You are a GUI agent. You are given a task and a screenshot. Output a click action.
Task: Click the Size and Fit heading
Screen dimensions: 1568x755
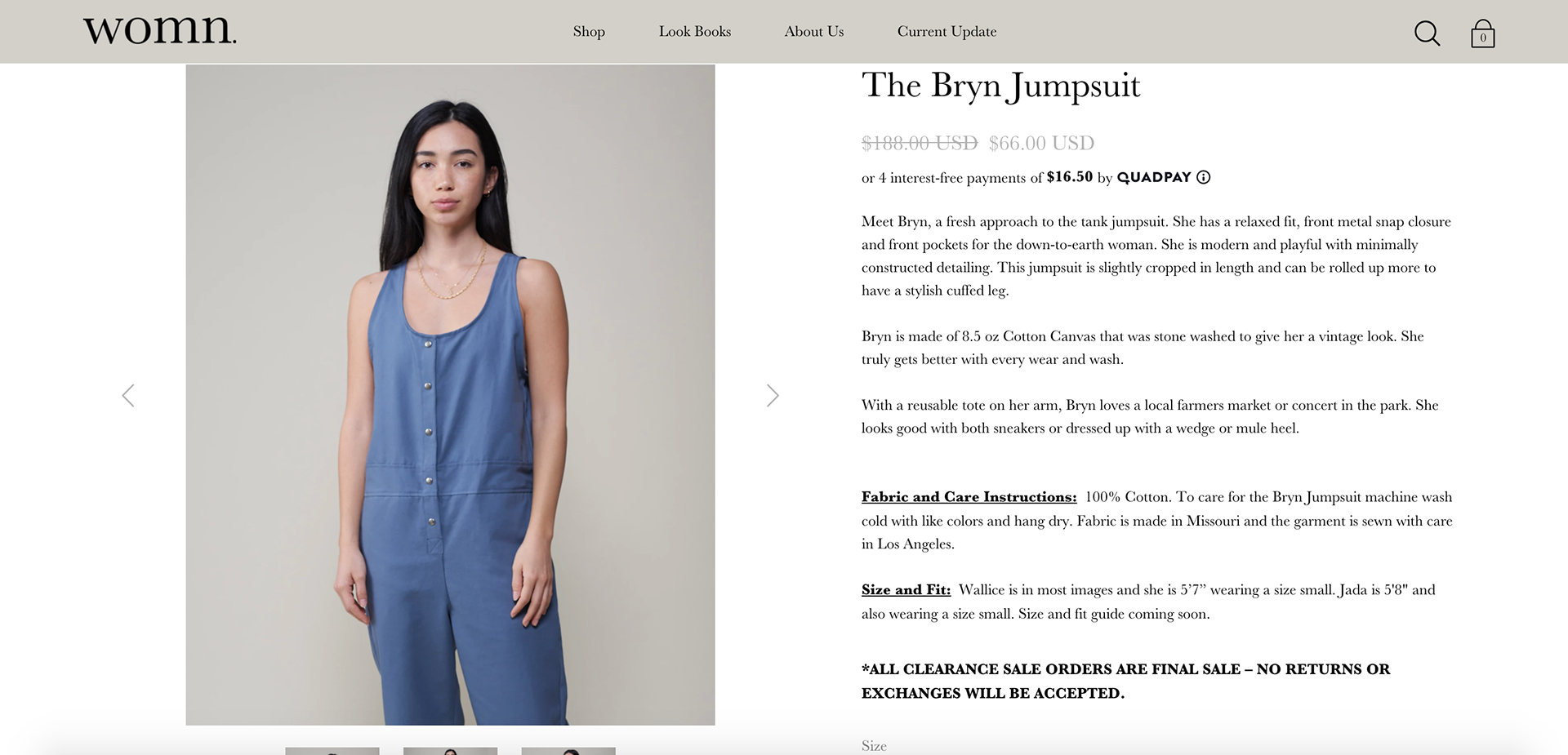click(906, 590)
